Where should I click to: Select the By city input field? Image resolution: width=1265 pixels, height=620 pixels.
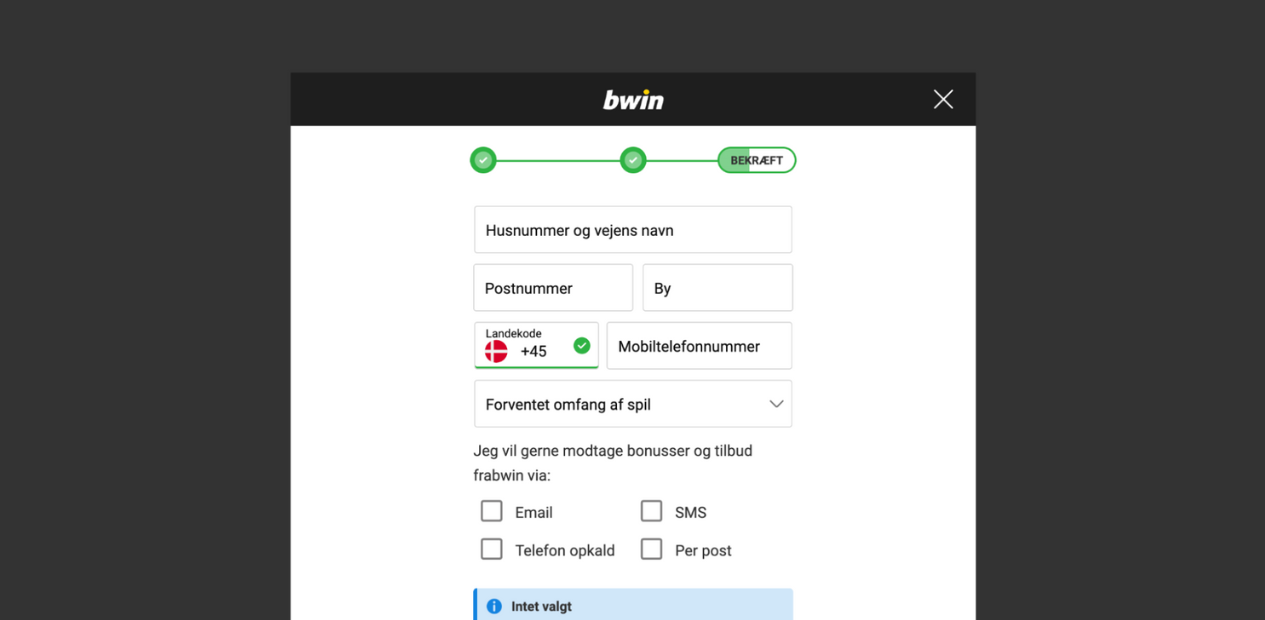click(718, 288)
